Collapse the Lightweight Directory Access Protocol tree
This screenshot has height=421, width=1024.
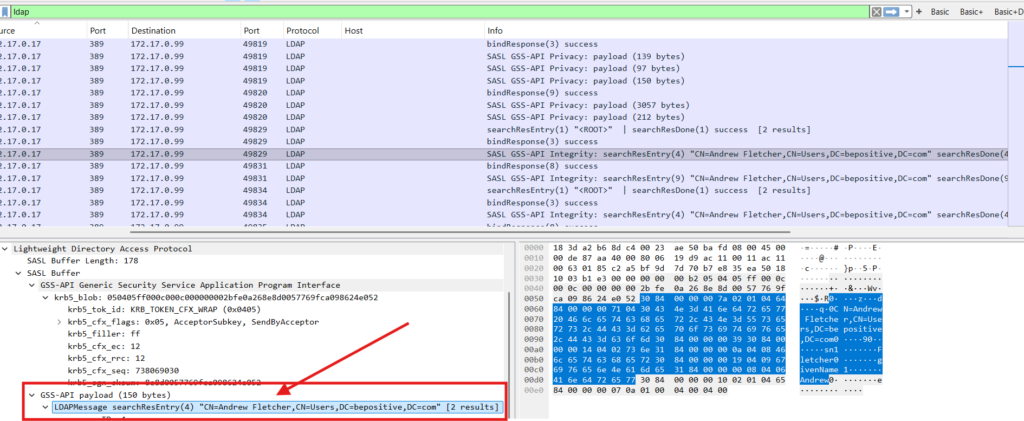coord(6,248)
